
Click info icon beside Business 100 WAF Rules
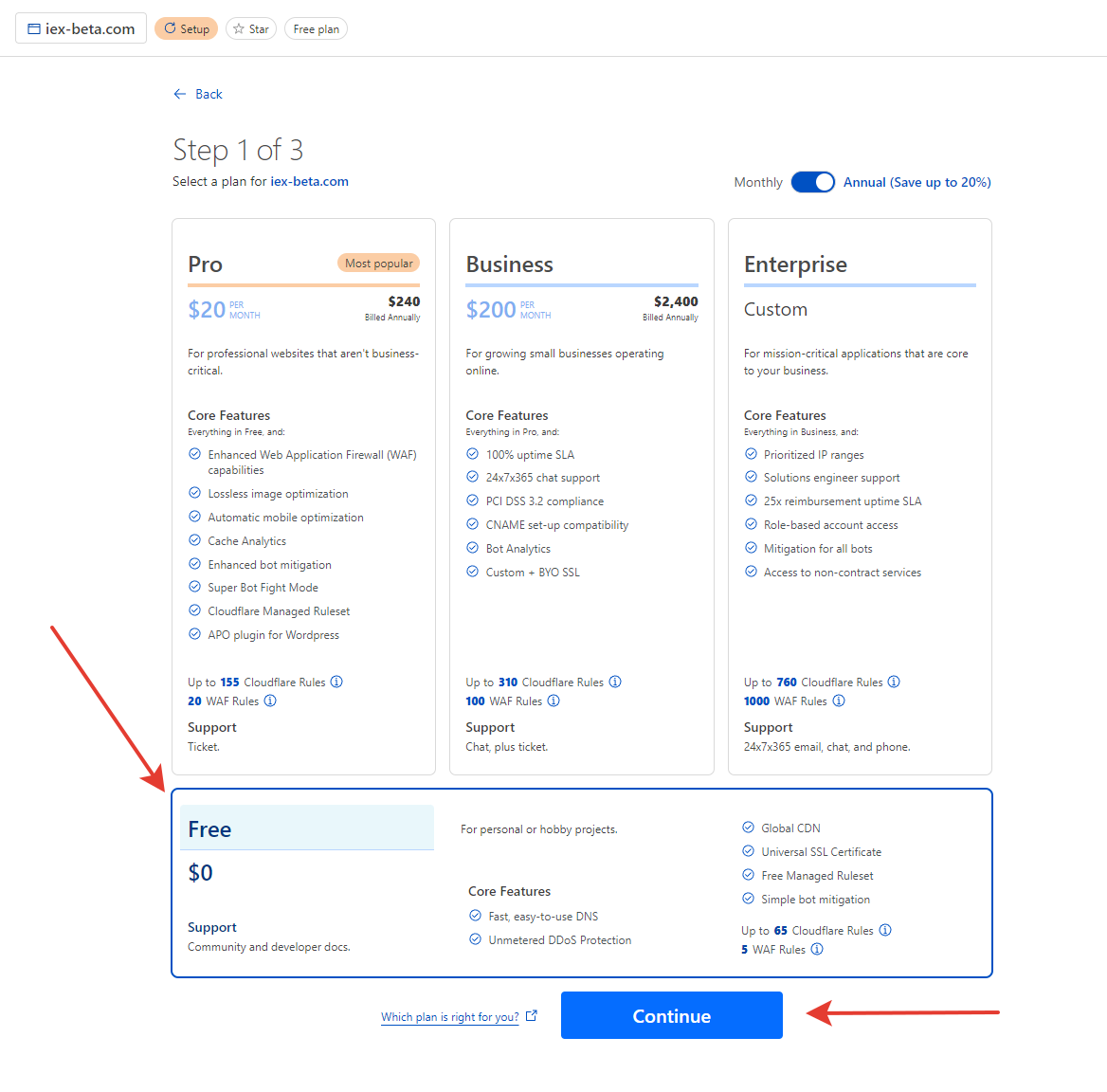coord(553,701)
